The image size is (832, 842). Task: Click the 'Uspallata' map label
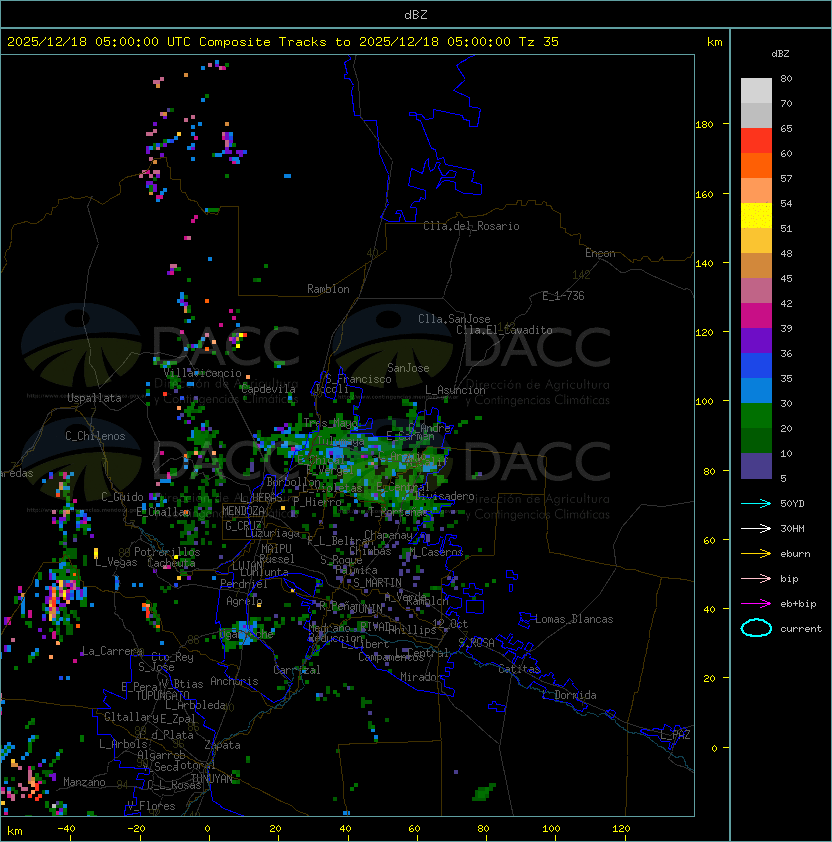coord(94,398)
